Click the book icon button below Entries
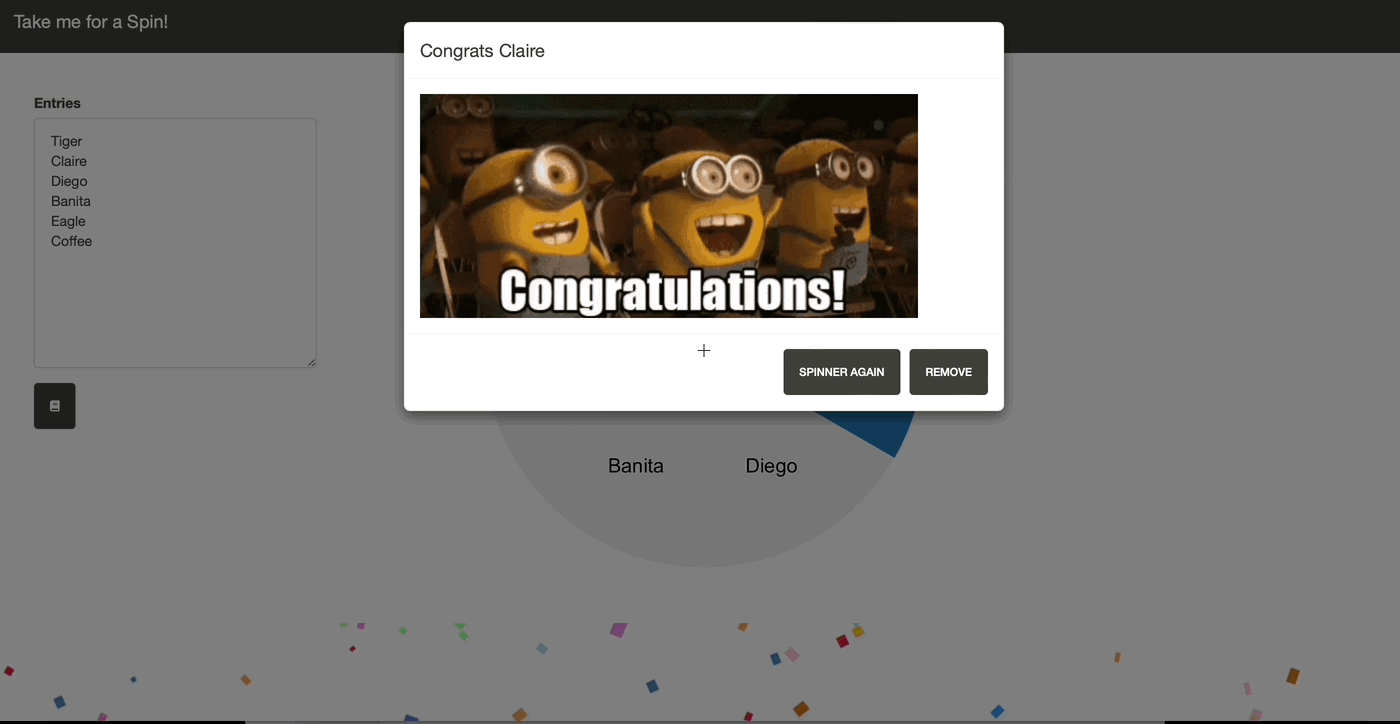Image resolution: width=1400 pixels, height=724 pixels. pos(55,406)
